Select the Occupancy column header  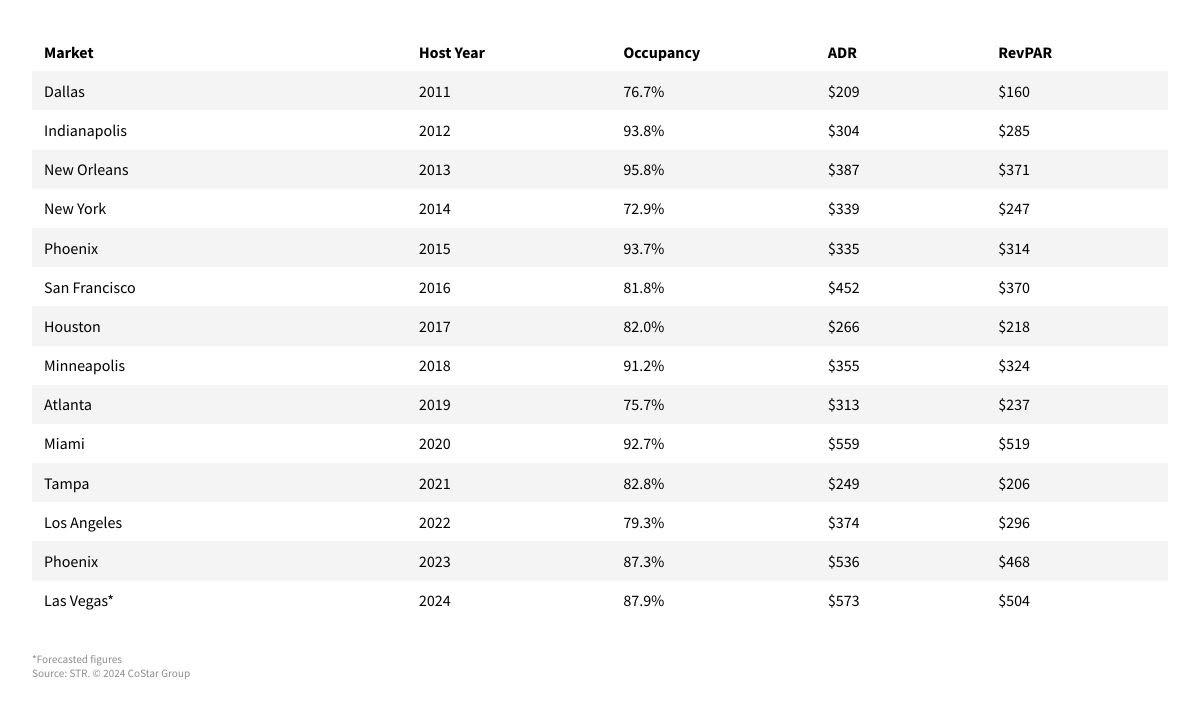pos(661,53)
